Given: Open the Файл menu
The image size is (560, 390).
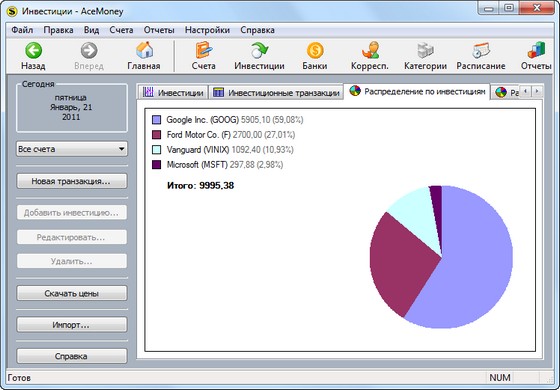Looking at the screenshot, I should 22,30.
